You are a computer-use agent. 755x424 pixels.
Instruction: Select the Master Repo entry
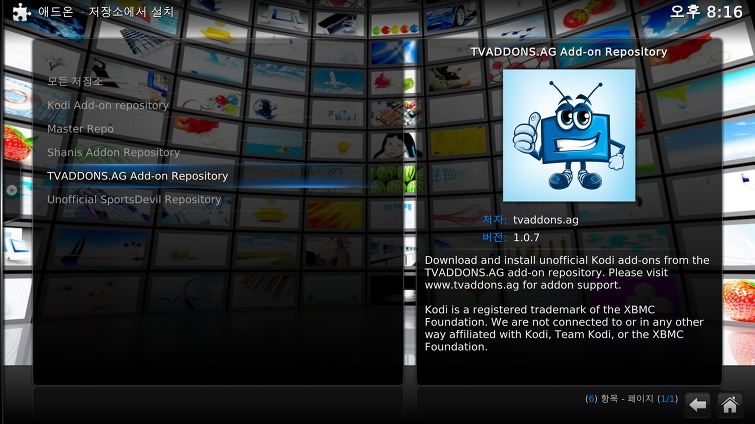pos(218,128)
